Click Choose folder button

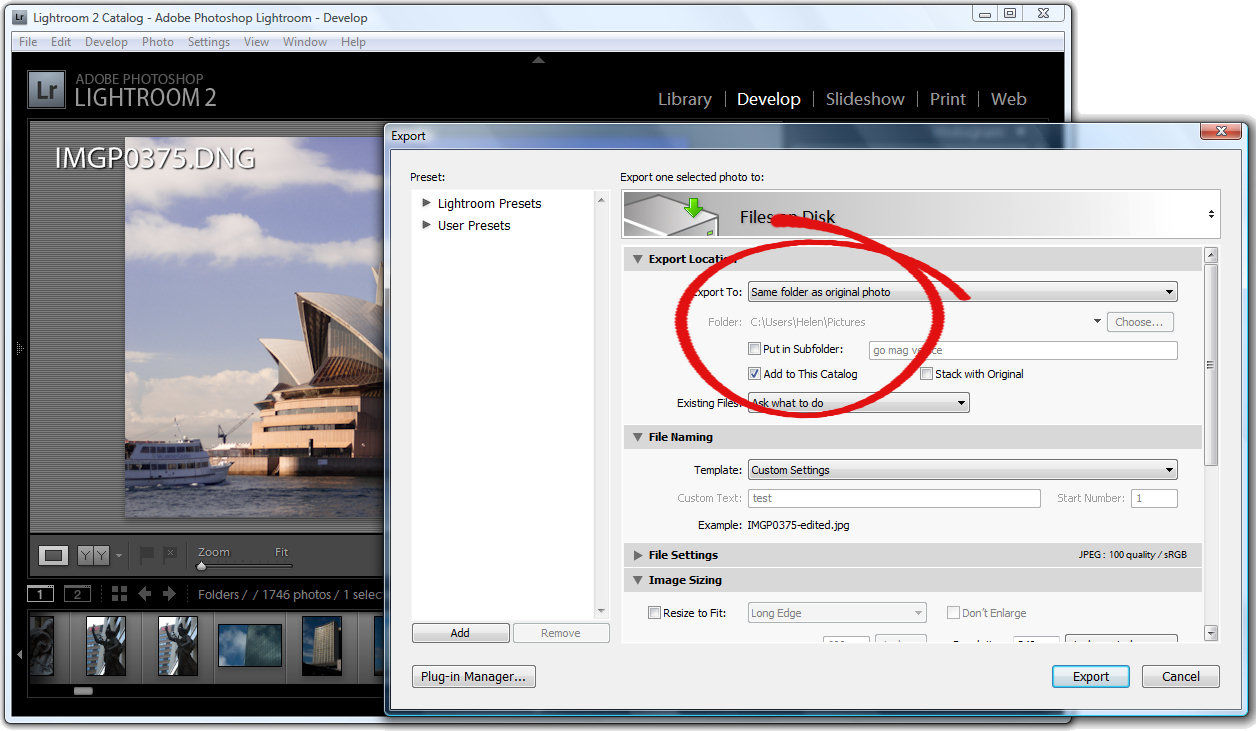pyautogui.click(x=1139, y=322)
